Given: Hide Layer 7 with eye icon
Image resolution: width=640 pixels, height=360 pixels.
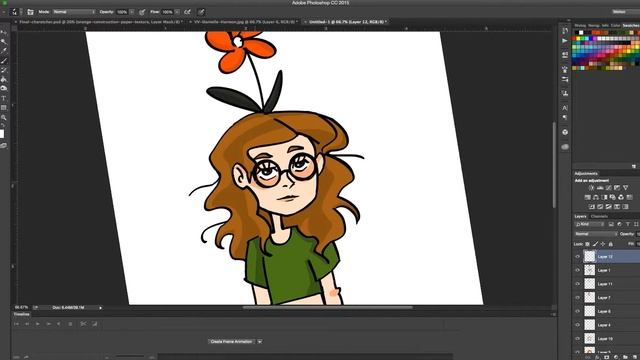Looking at the screenshot, I should [x=578, y=298].
